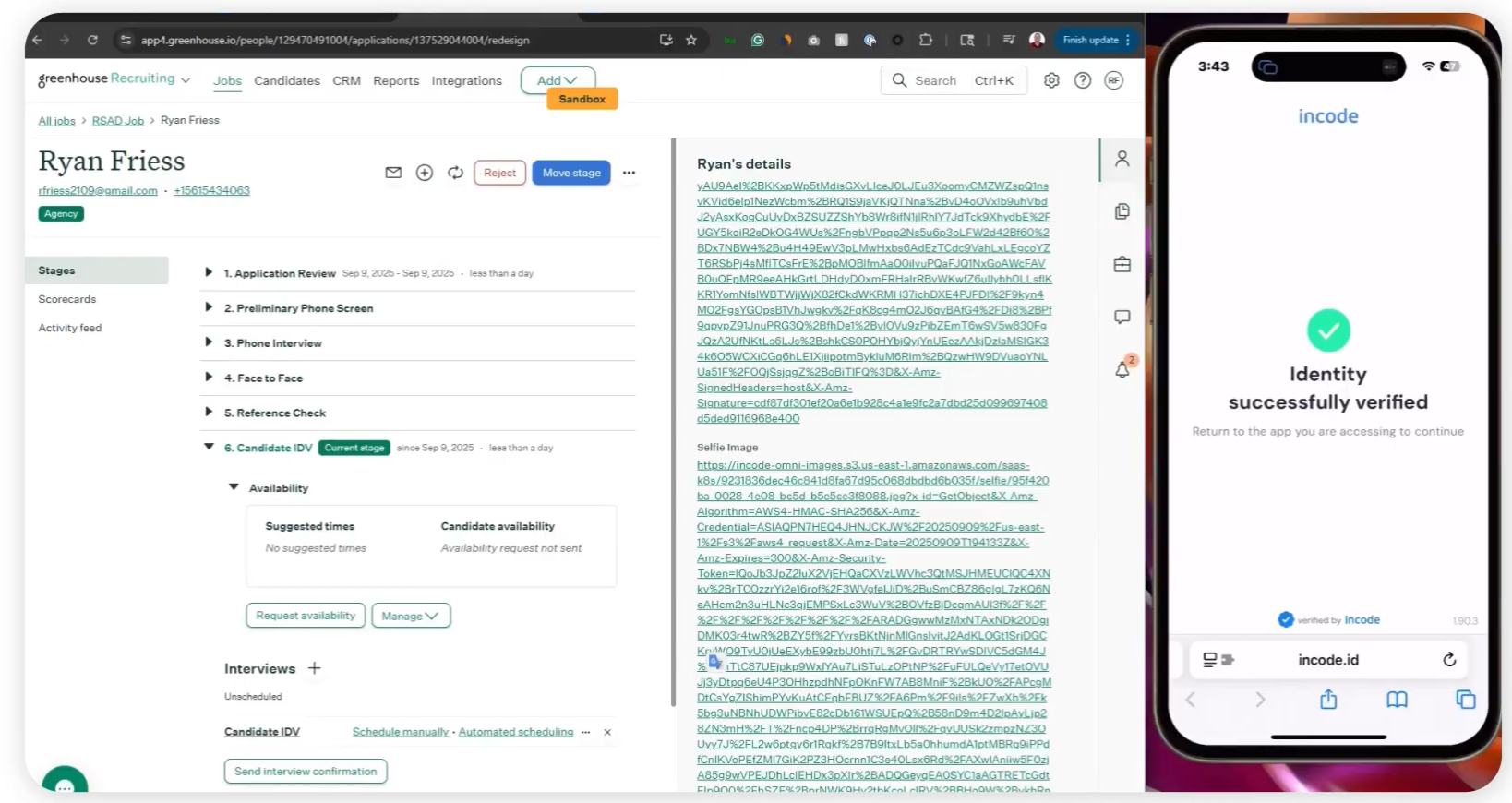The image size is (1512, 803).
Task: Go back in the browser
Action: point(37,40)
